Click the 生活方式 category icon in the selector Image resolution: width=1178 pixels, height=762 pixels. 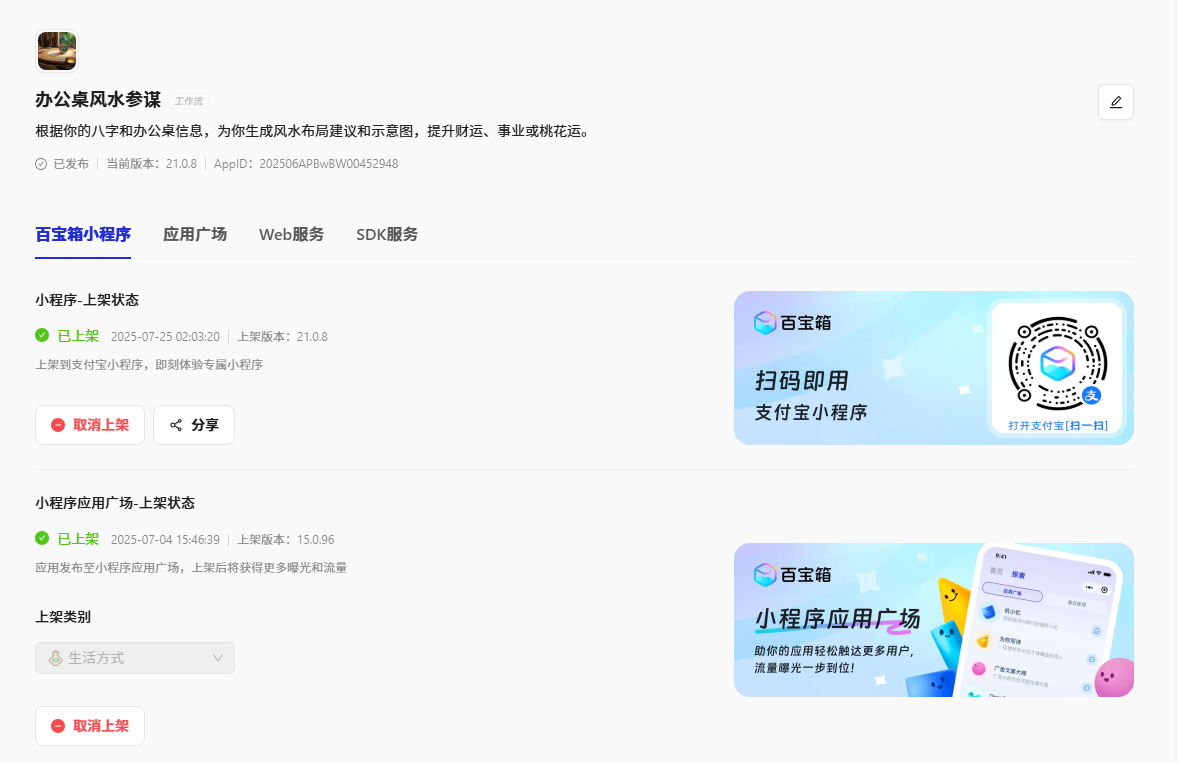point(57,657)
